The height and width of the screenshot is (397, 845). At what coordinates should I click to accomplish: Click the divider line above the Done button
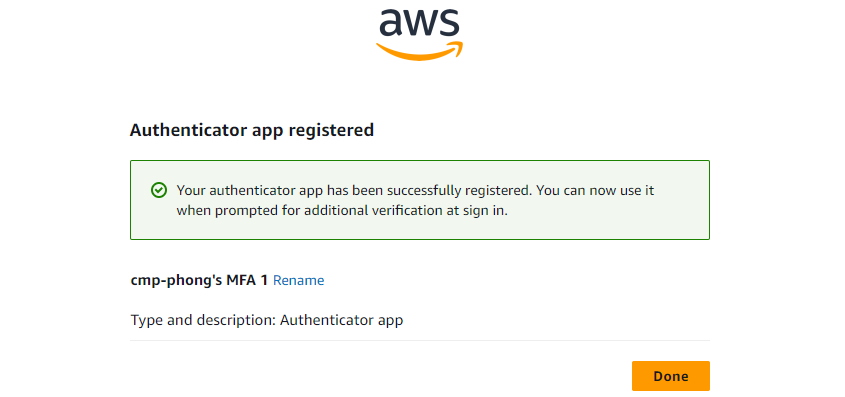tap(420, 340)
